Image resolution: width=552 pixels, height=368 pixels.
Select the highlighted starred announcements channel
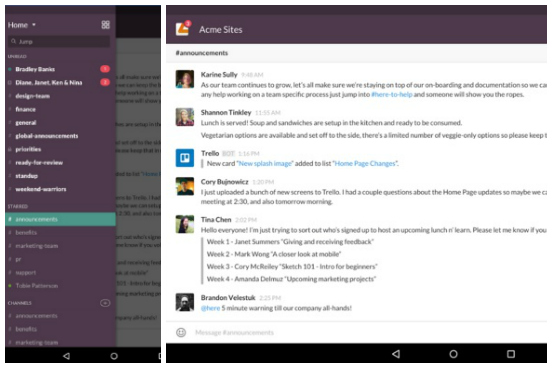pos(60,219)
